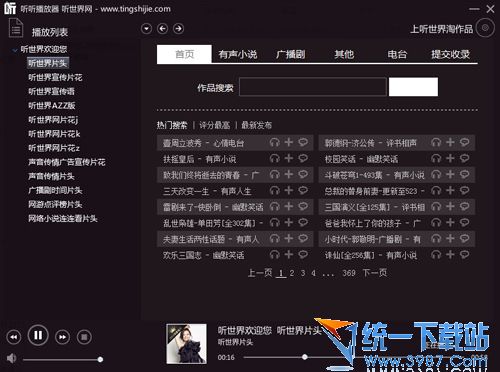Switch to the 首页 tab

(184, 54)
